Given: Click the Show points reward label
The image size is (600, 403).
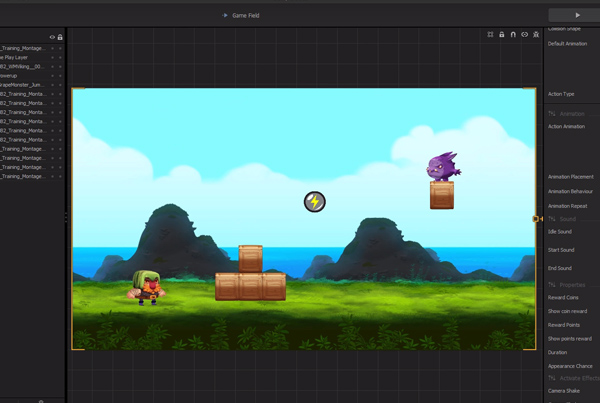Looking at the screenshot, I should pyautogui.click(x=570, y=339).
